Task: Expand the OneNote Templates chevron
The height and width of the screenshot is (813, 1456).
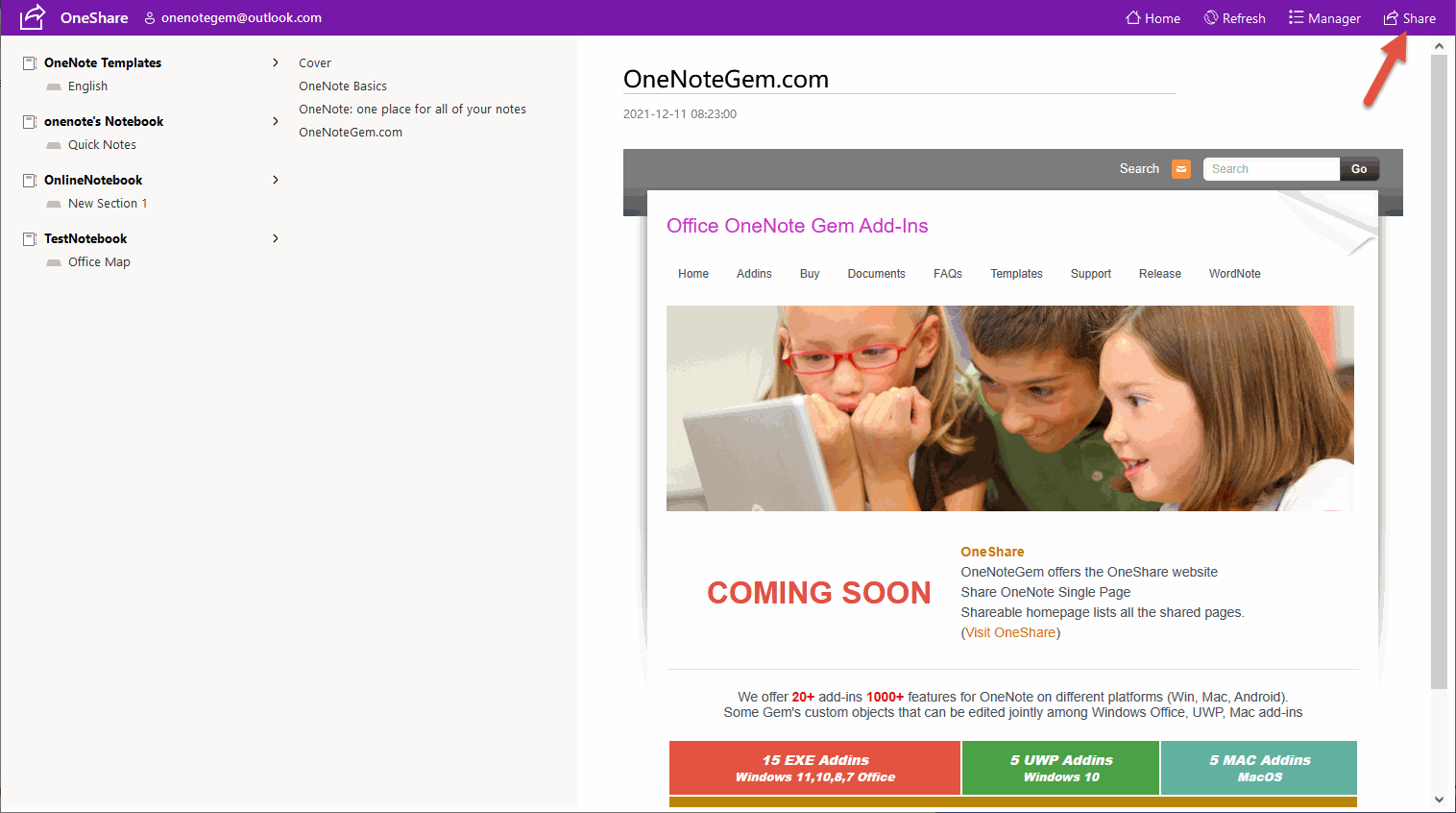Action: coord(276,62)
